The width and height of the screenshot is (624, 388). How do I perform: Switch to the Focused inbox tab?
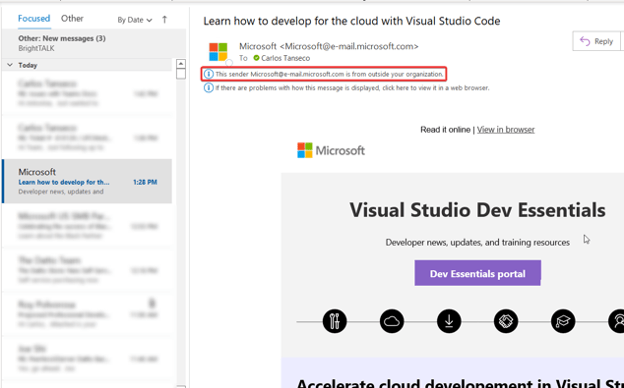click(34, 19)
